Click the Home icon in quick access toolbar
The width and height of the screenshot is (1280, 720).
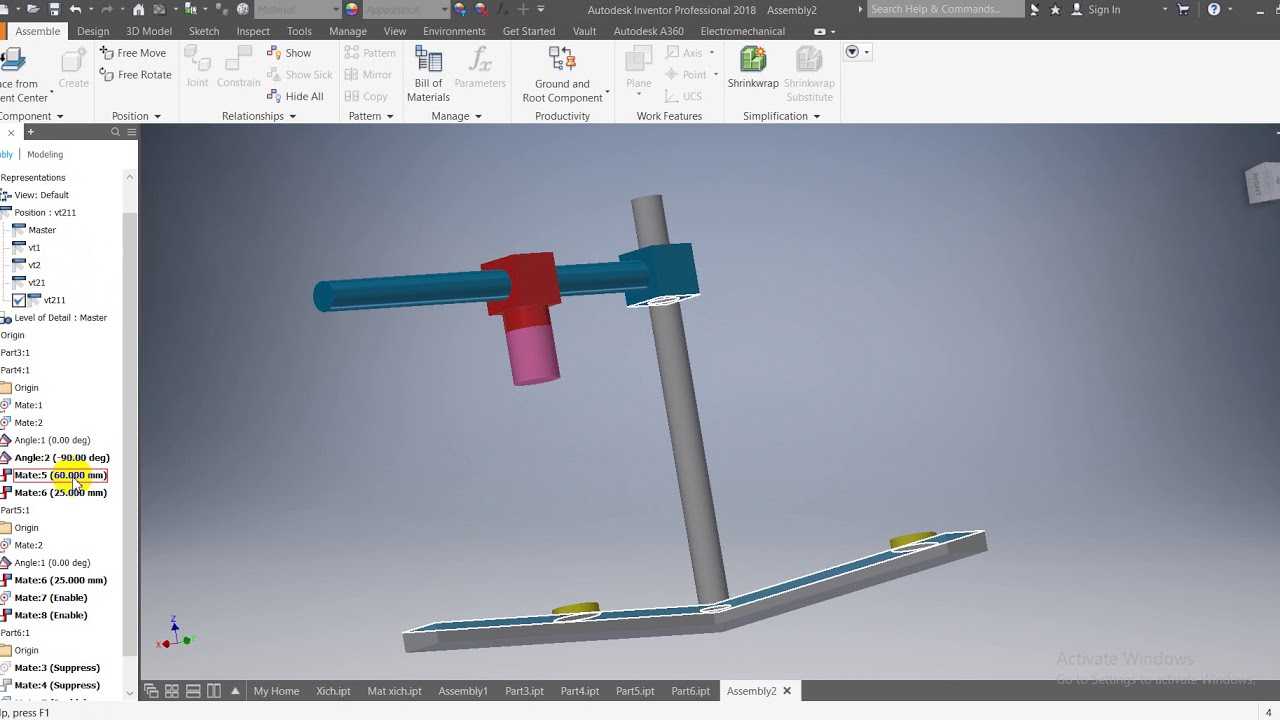138,9
